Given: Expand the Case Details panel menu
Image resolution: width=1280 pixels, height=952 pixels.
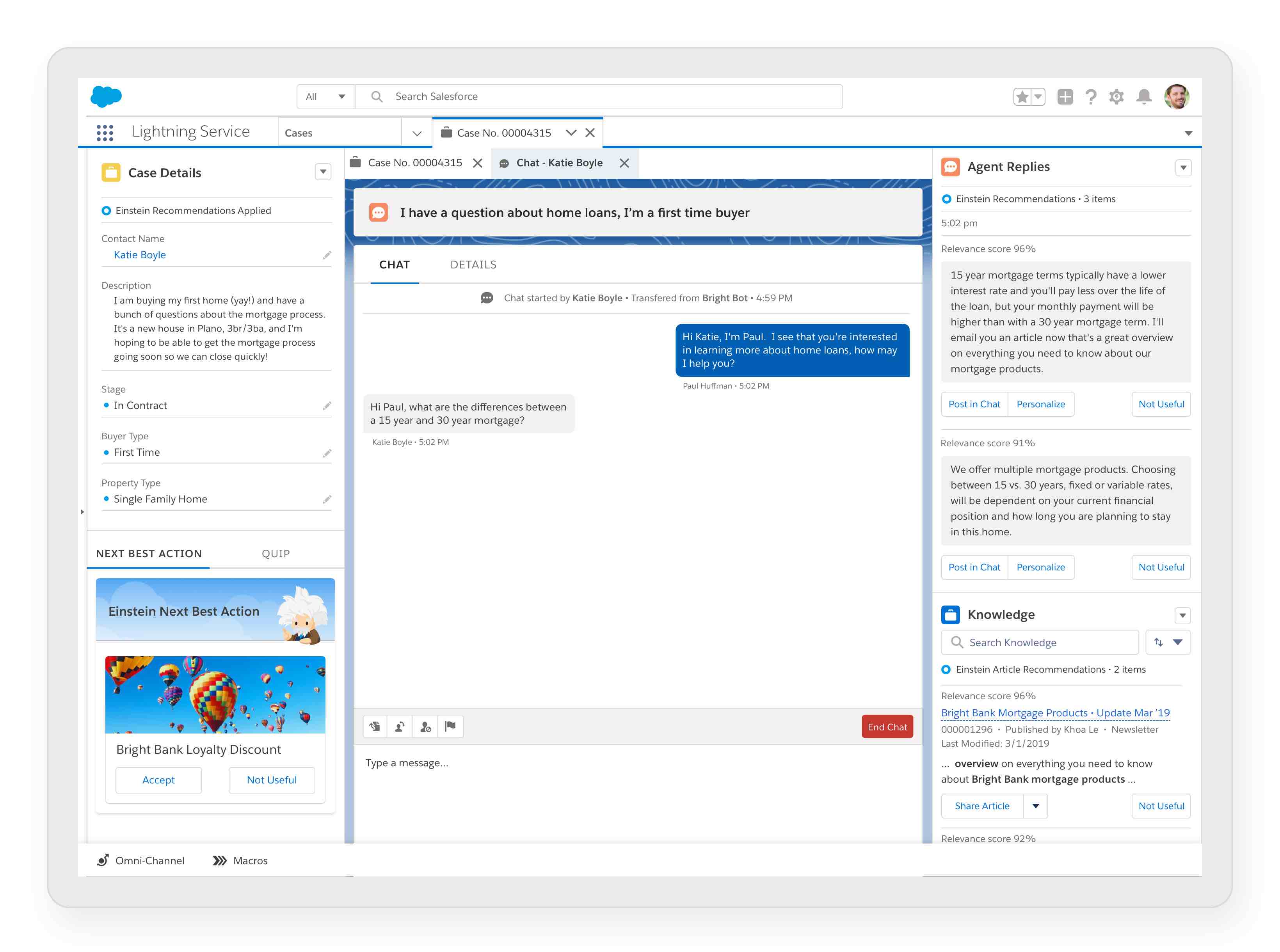Looking at the screenshot, I should click(x=323, y=172).
